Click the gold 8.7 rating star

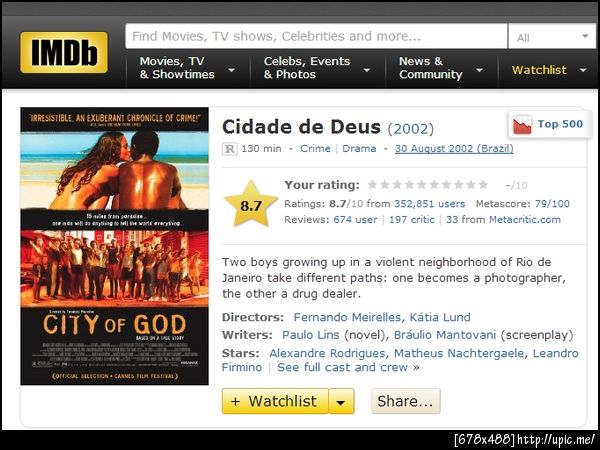[x=251, y=204]
